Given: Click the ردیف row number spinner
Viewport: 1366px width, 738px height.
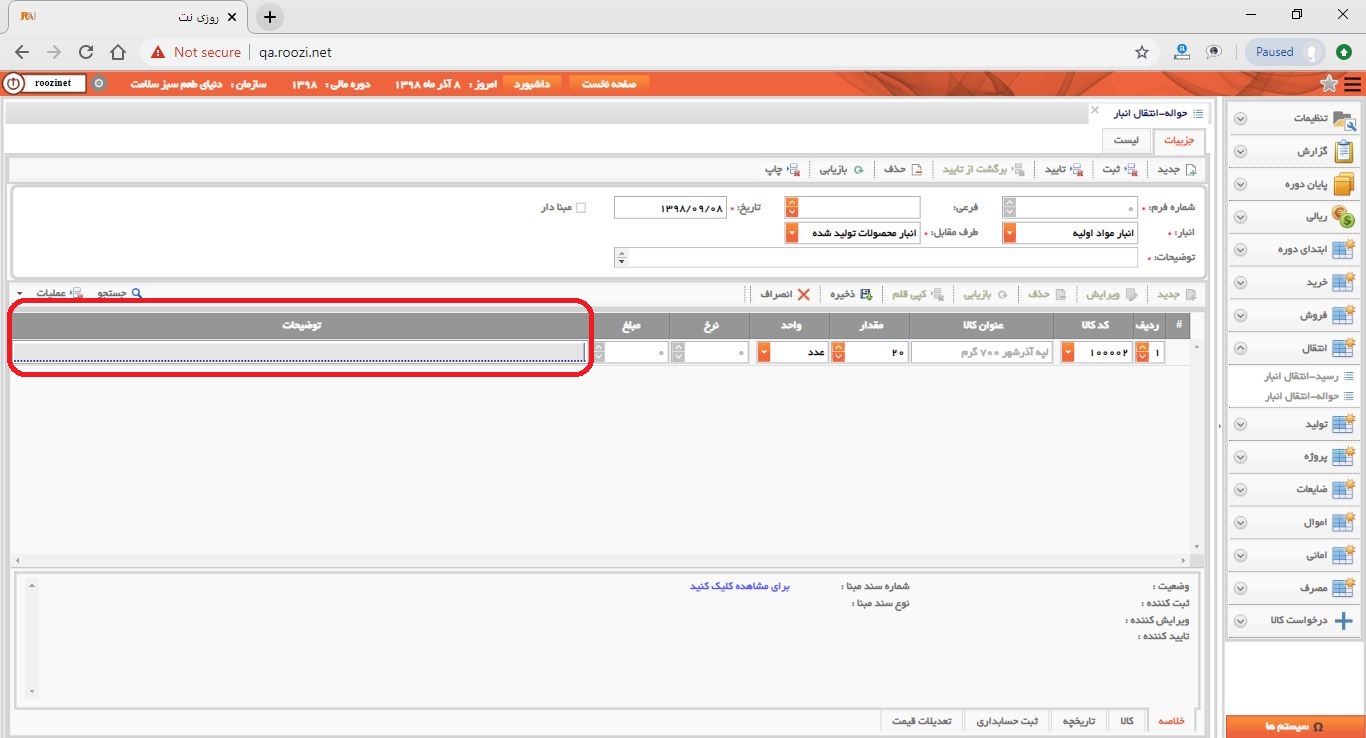Looking at the screenshot, I should click(x=1143, y=352).
